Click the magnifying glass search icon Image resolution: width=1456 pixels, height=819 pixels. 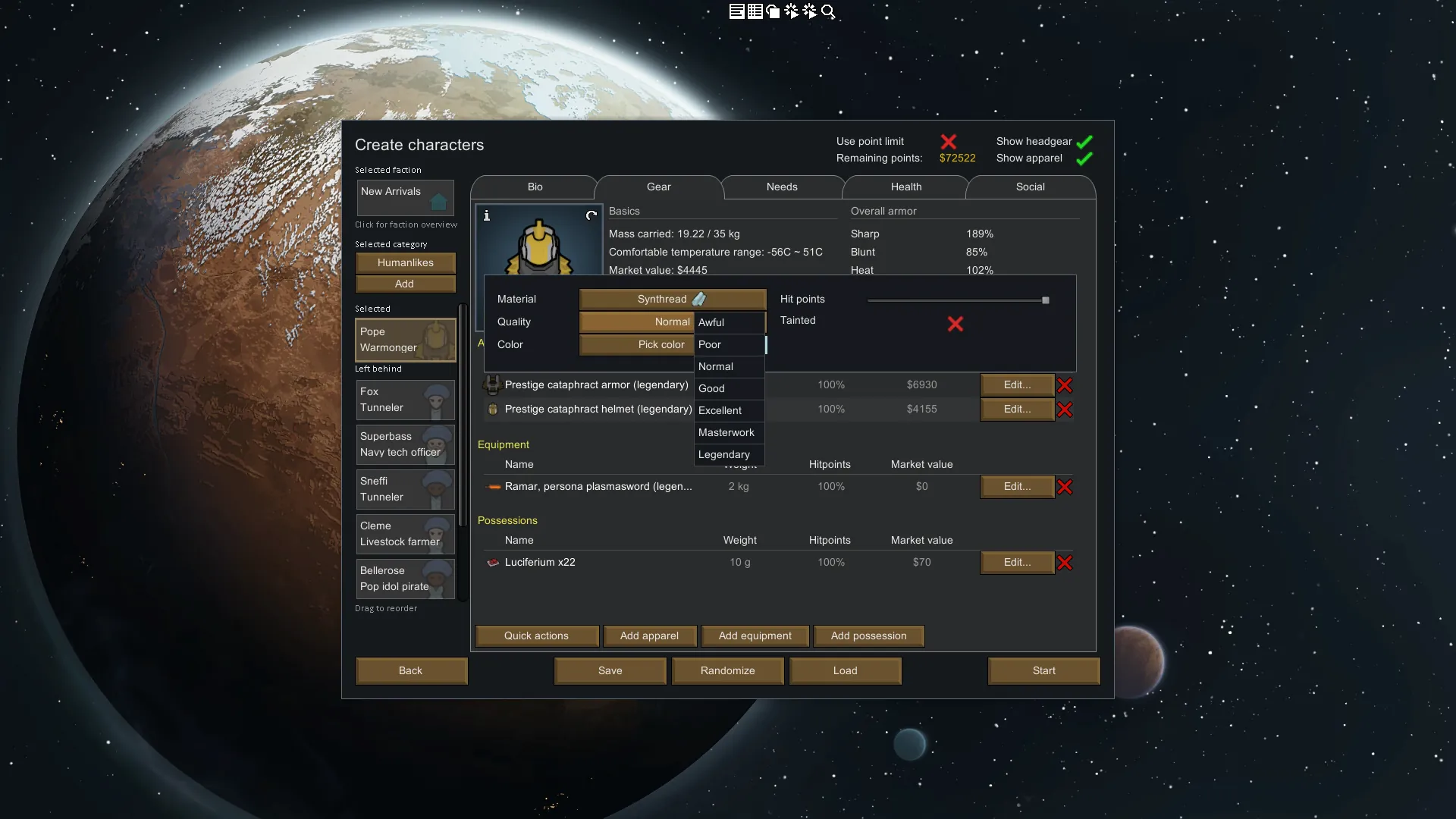[828, 11]
